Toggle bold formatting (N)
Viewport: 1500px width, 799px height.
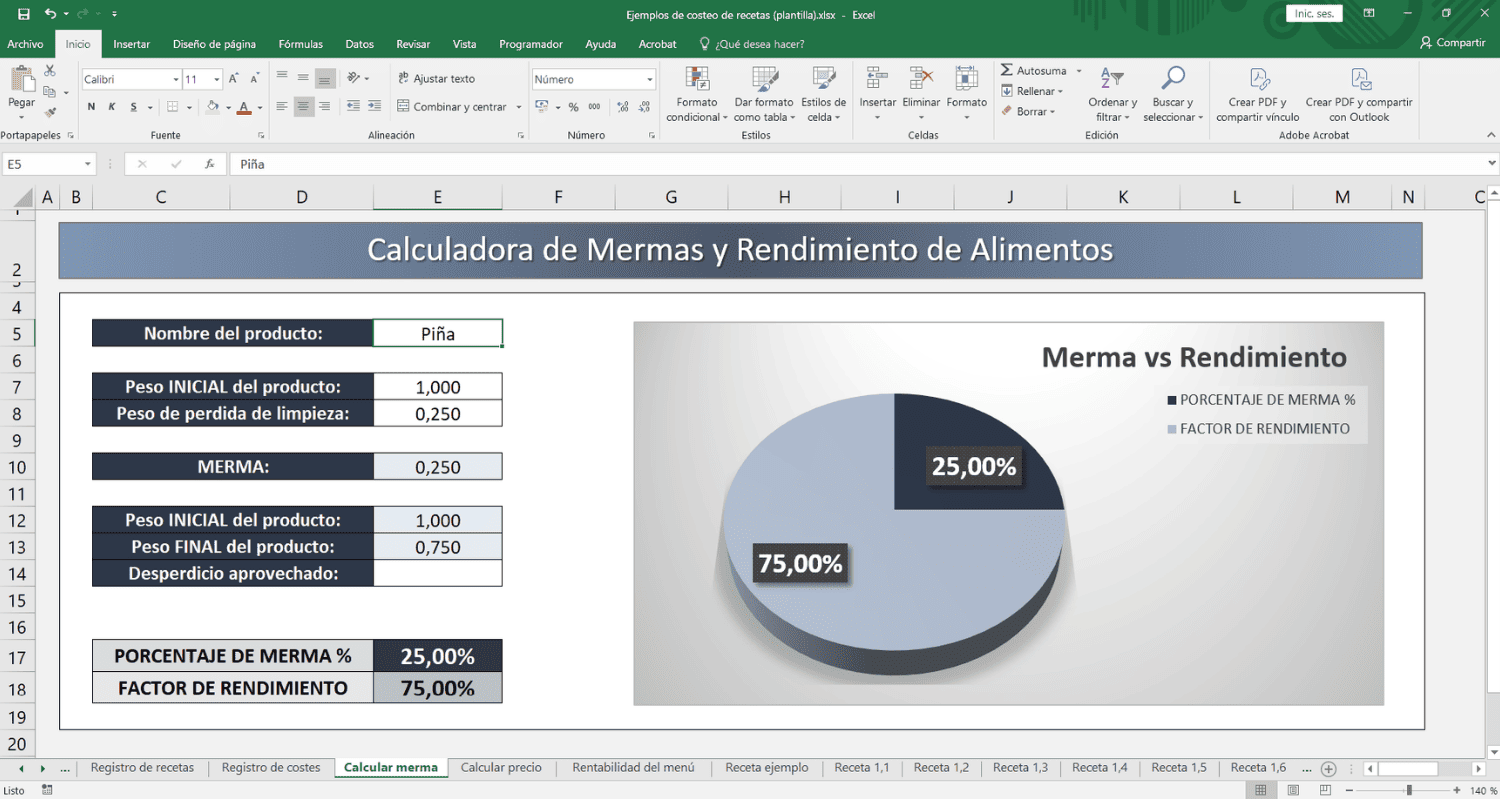click(x=91, y=107)
